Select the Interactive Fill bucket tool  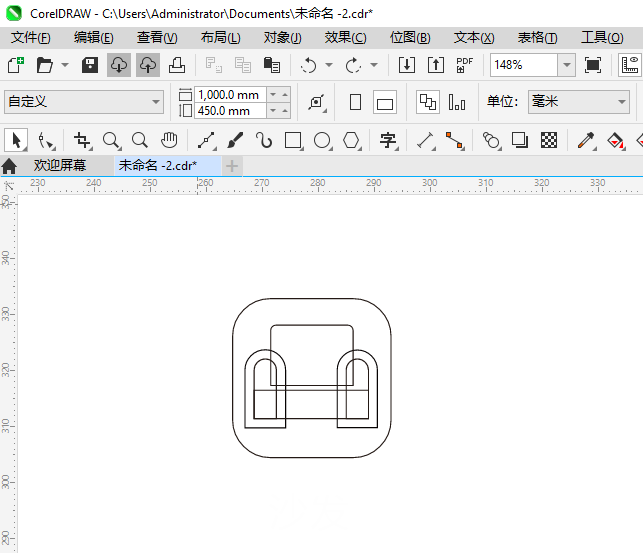[616, 141]
